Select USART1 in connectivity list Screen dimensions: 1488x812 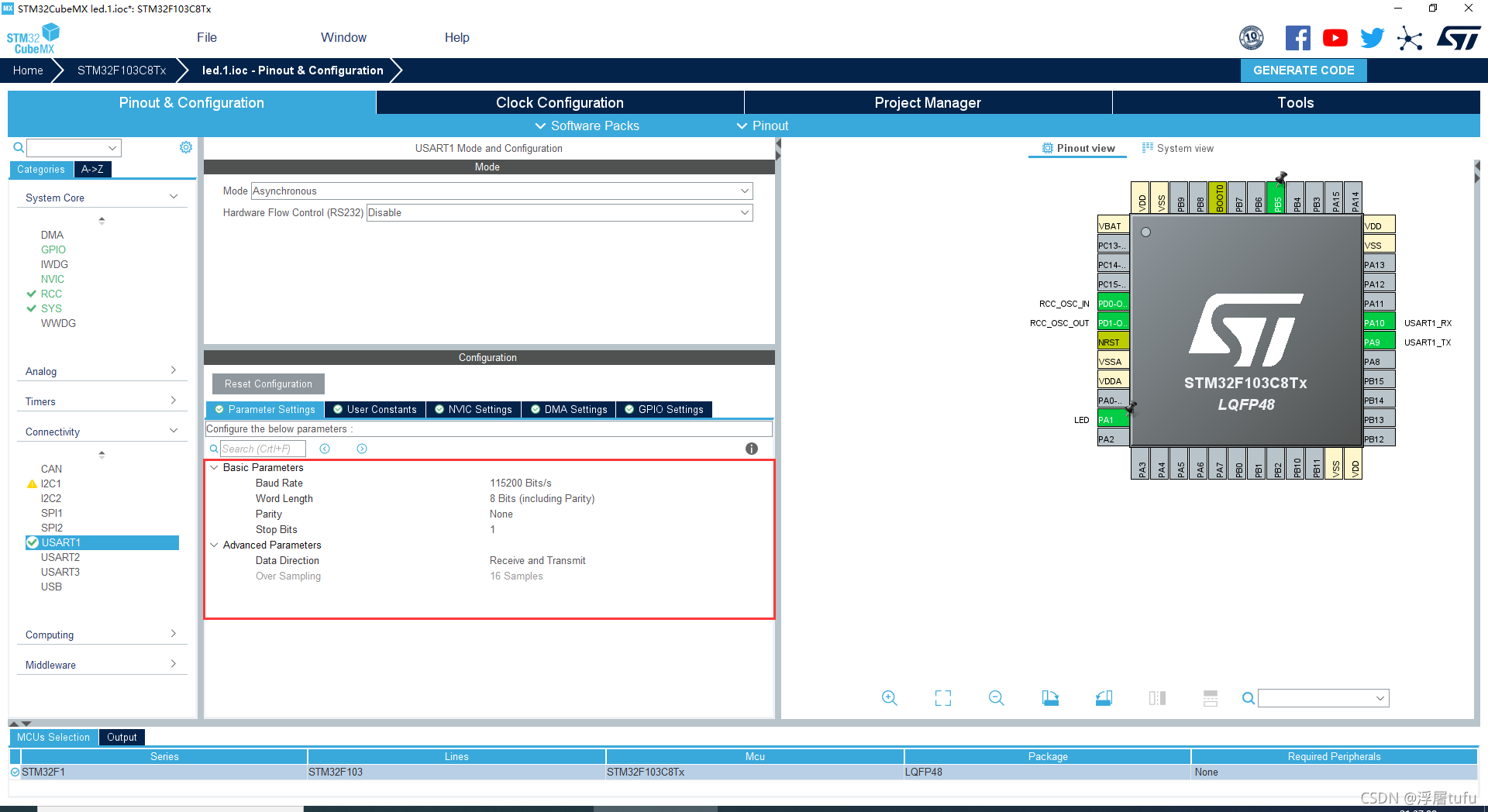[x=102, y=542]
